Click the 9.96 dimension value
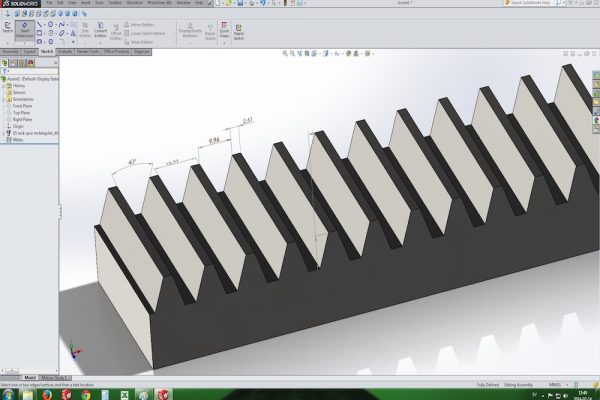This screenshot has height=400, width=600. click(213, 141)
